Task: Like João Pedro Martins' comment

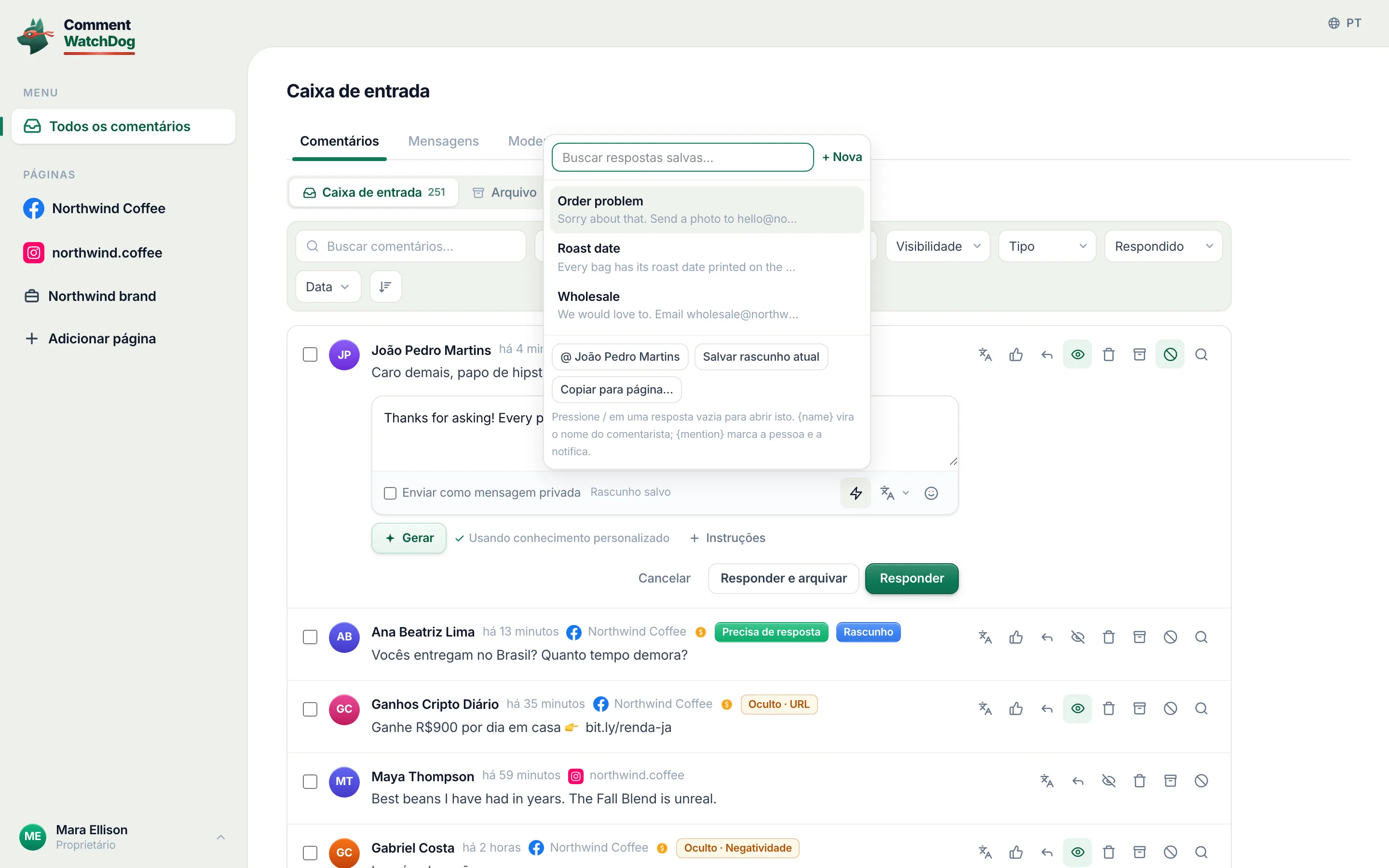Action: pyautogui.click(x=1016, y=354)
